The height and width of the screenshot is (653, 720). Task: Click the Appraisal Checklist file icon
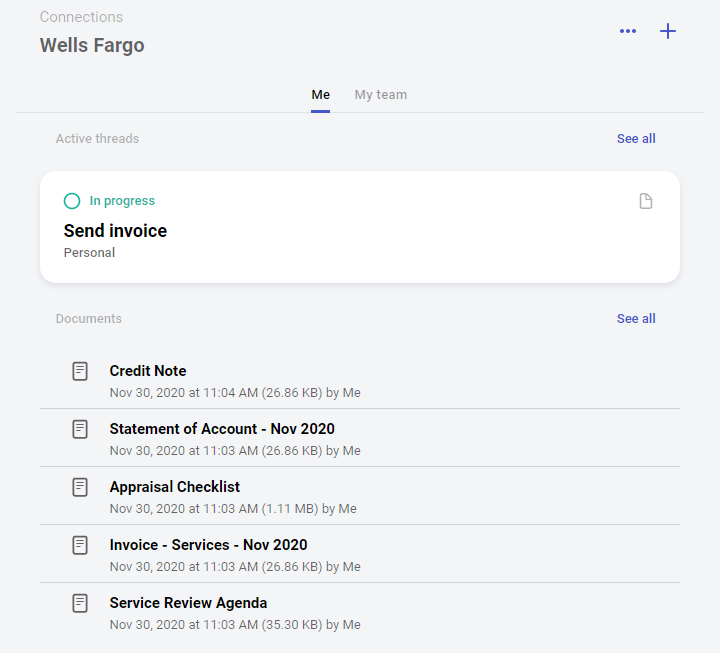[x=80, y=487]
